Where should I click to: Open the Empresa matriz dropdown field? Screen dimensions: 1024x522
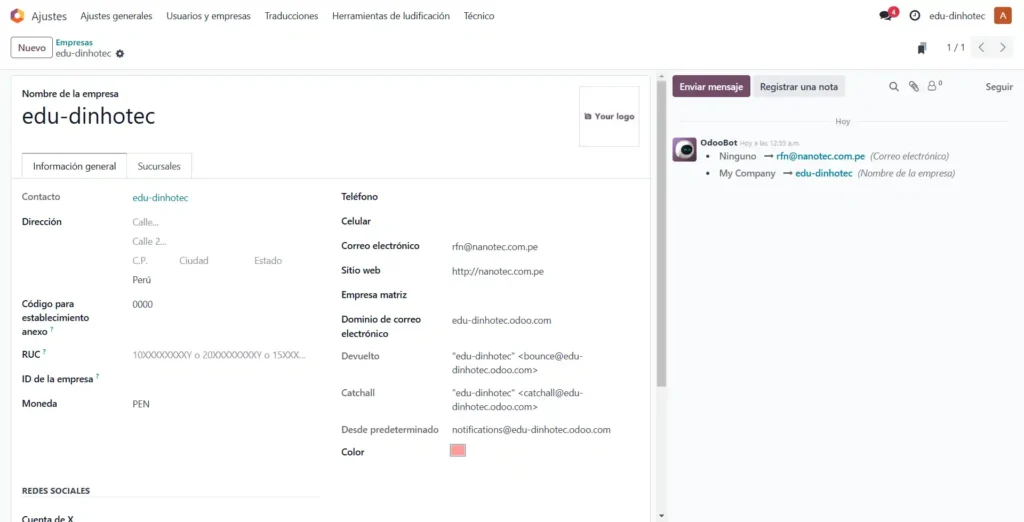[x=545, y=295]
